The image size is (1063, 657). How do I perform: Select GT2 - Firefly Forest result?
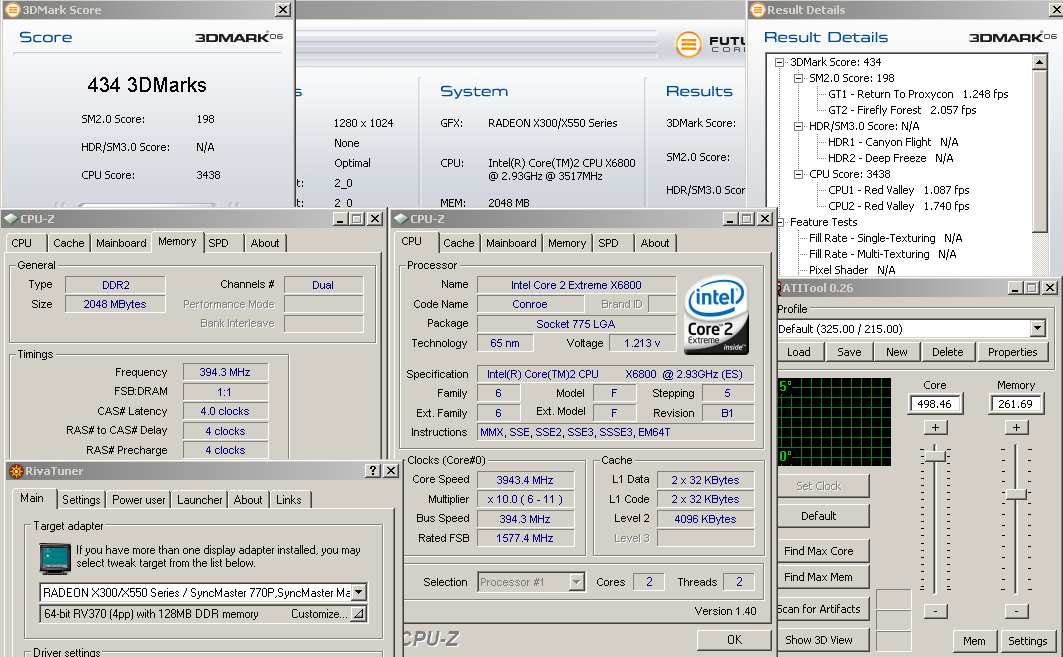click(902, 110)
